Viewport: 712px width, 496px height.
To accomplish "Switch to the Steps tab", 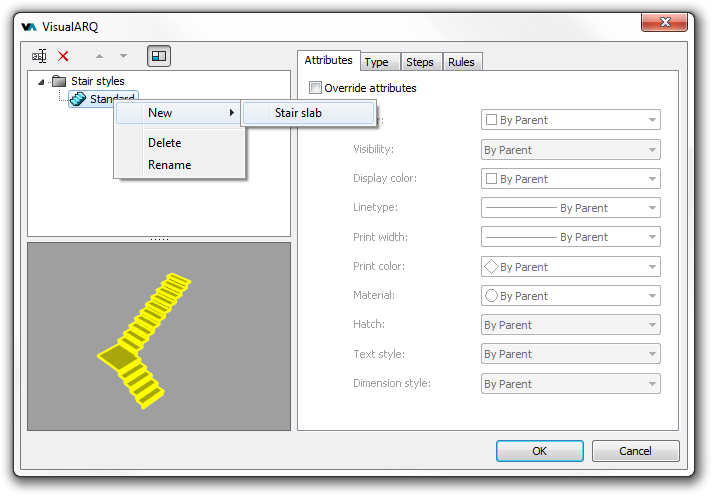I will pyautogui.click(x=420, y=62).
